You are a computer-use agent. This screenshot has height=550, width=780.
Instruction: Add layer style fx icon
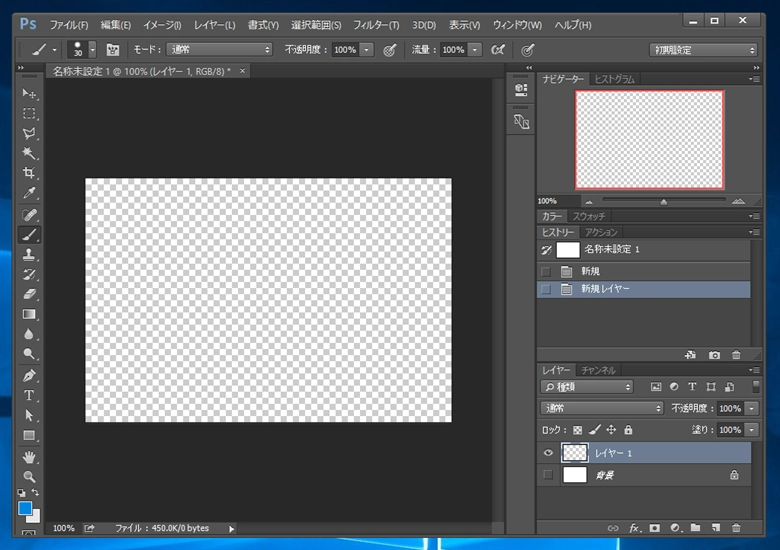point(634,528)
